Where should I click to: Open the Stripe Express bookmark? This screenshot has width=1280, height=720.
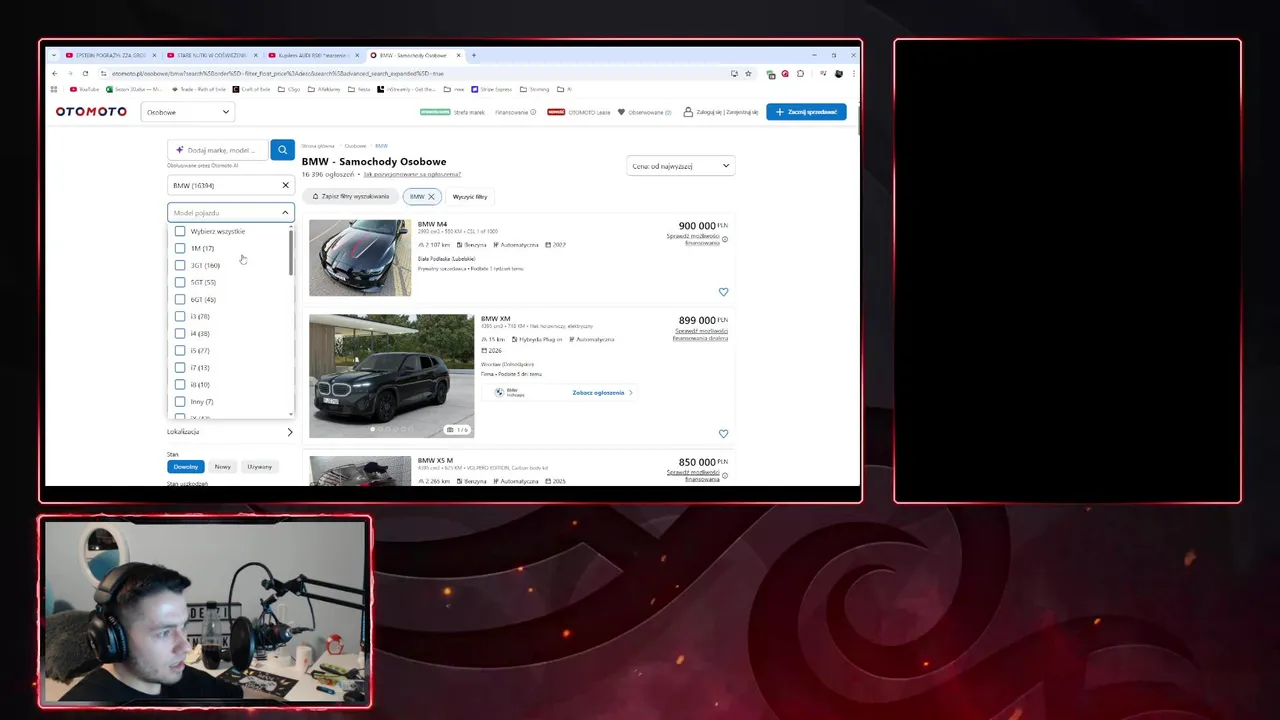click(489, 89)
